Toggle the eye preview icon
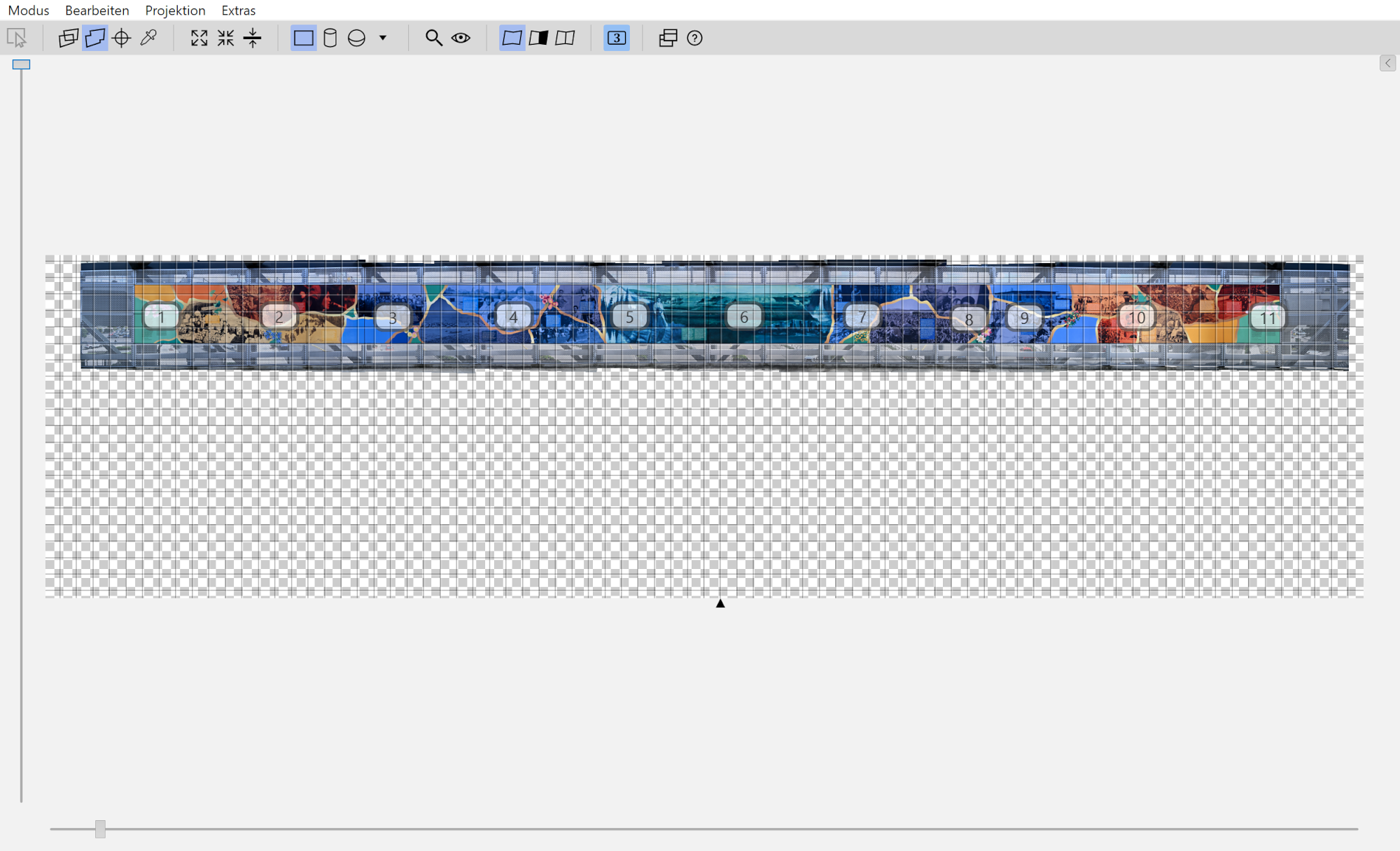Screen dimensions: 1400x851 click(x=461, y=38)
